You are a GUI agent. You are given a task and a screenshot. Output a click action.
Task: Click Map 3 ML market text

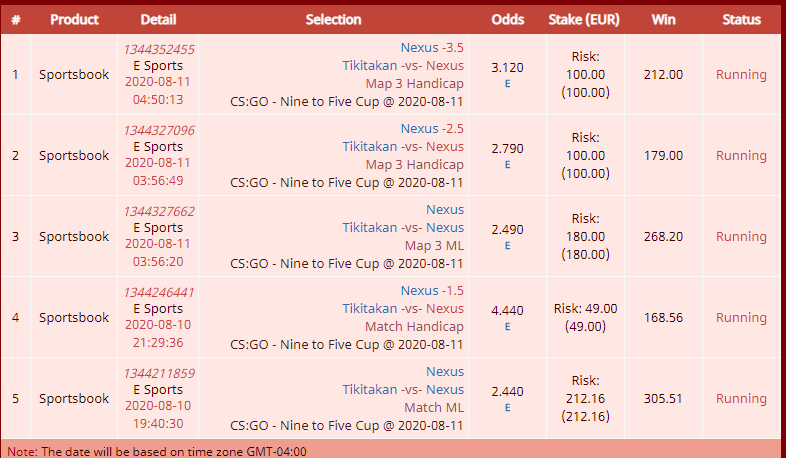434,246
